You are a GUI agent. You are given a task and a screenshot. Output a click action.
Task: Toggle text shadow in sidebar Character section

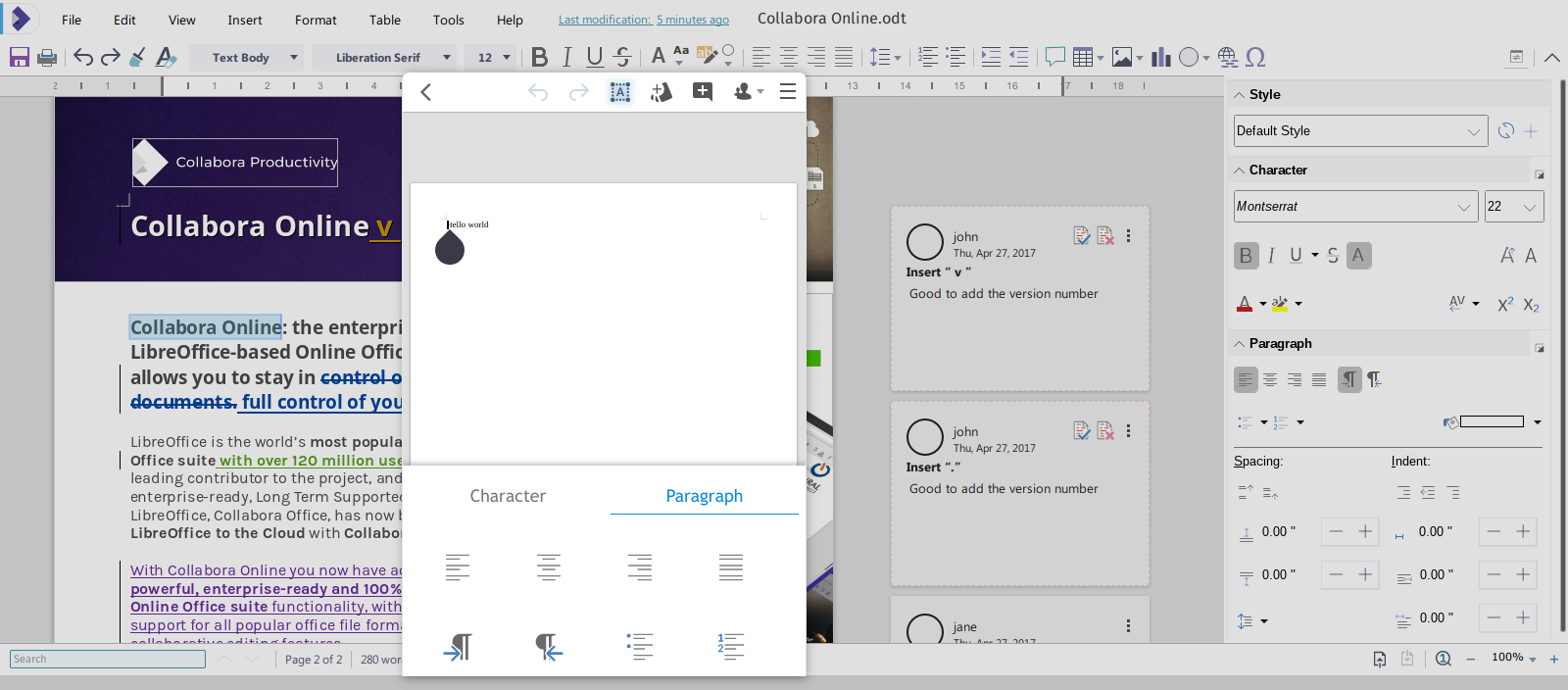click(x=1358, y=256)
